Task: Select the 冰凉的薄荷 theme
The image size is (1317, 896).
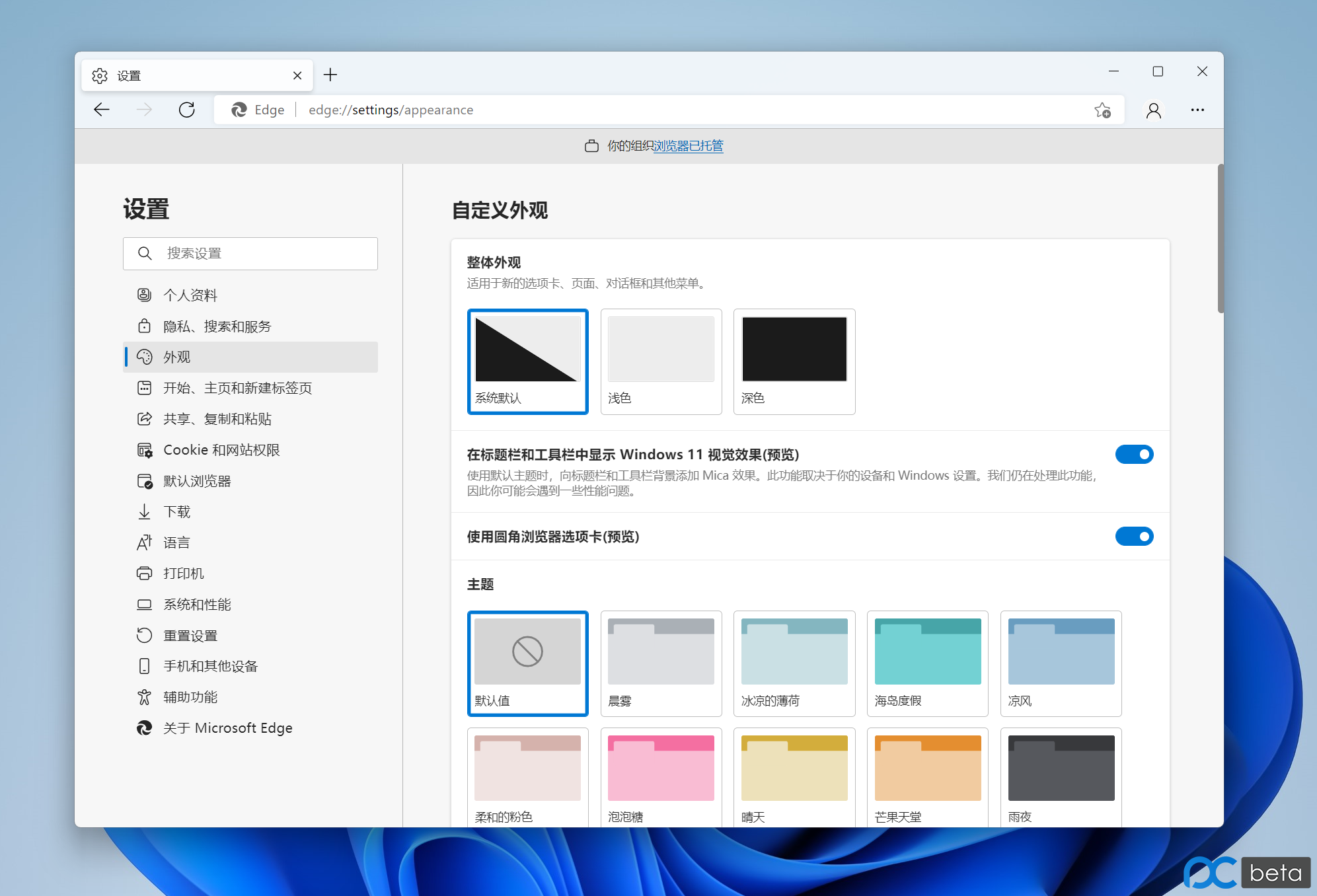Action: pos(794,663)
